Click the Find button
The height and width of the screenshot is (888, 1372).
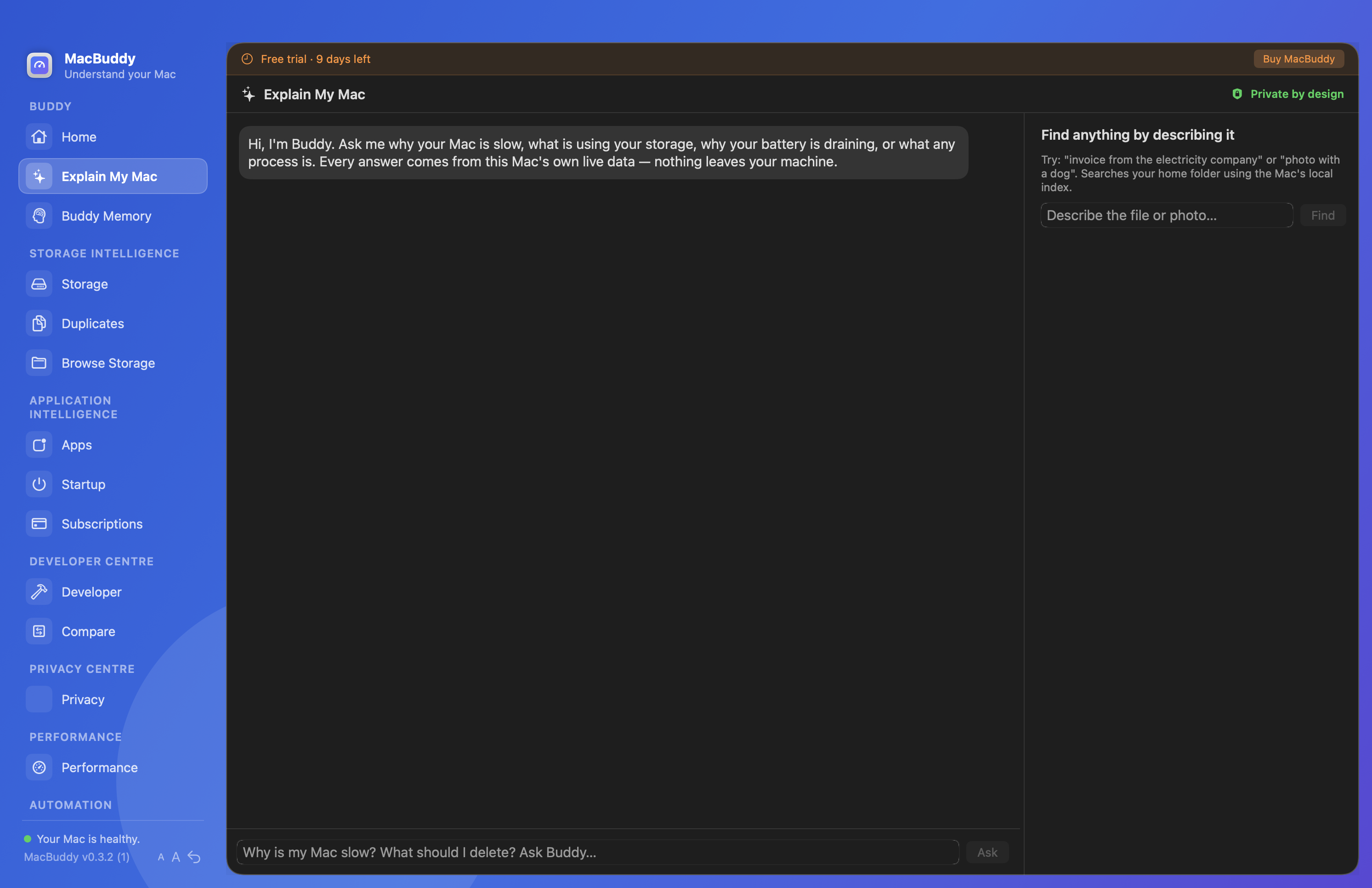1323,215
